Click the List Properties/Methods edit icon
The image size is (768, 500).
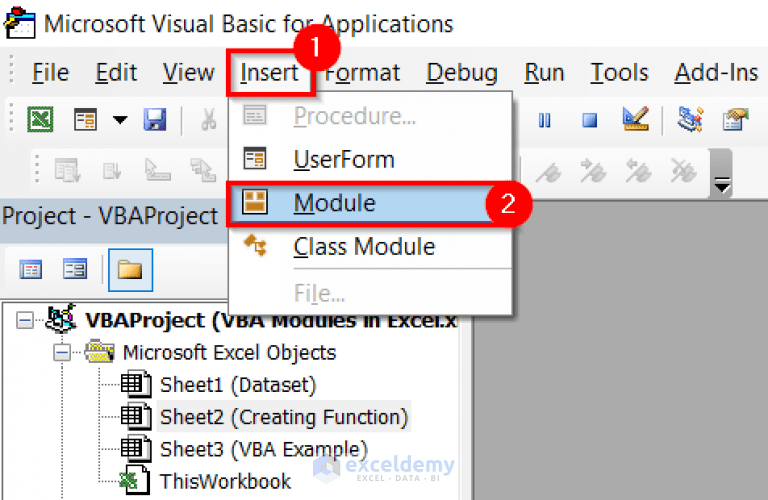(x=67, y=170)
